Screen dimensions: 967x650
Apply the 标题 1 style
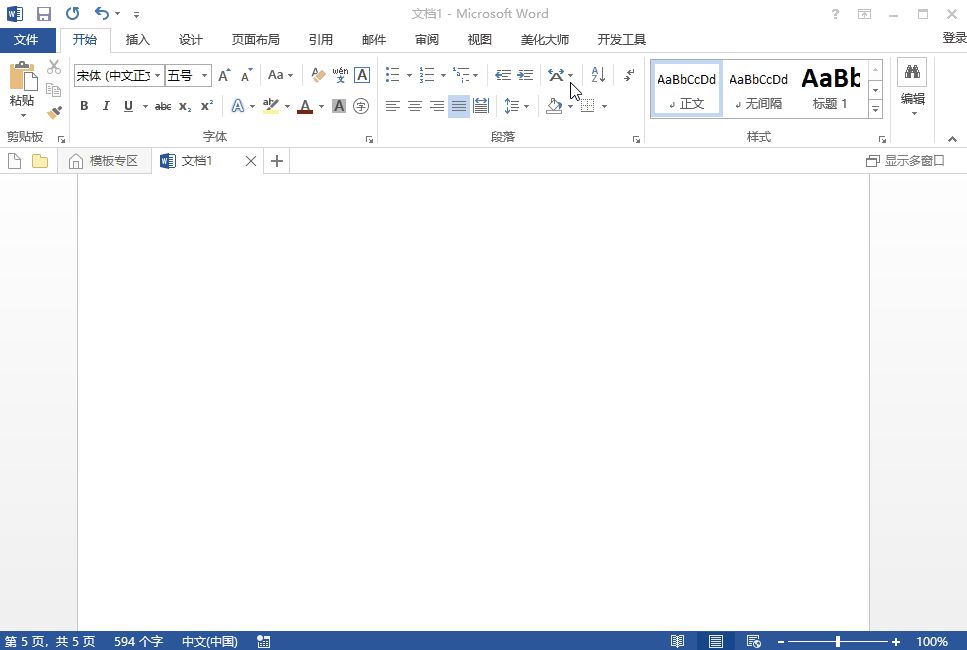[x=830, y=88]
